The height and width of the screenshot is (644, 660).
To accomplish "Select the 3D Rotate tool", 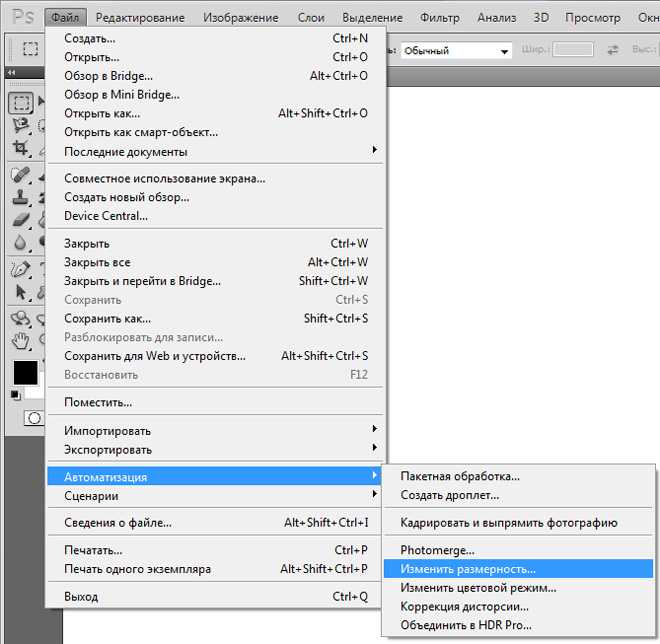I will click(21, 319).
